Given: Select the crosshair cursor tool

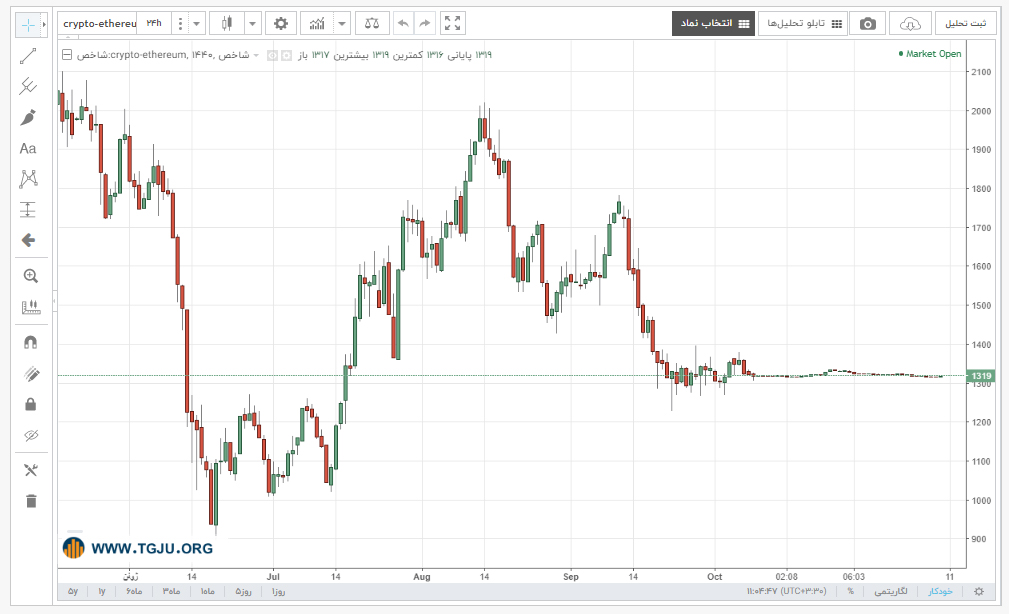Looking at the screenshot, I should point(28,24).
